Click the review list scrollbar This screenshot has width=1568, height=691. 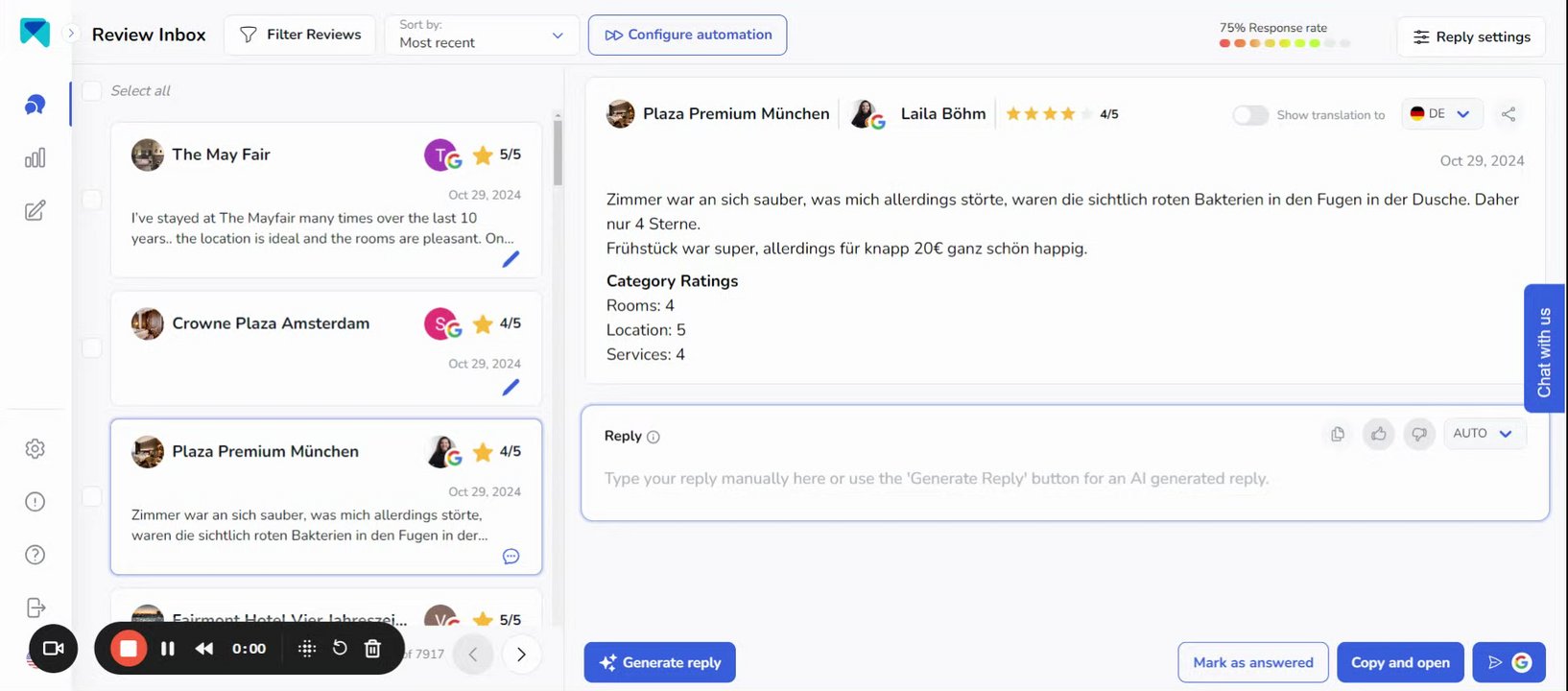tap(558, 154)
